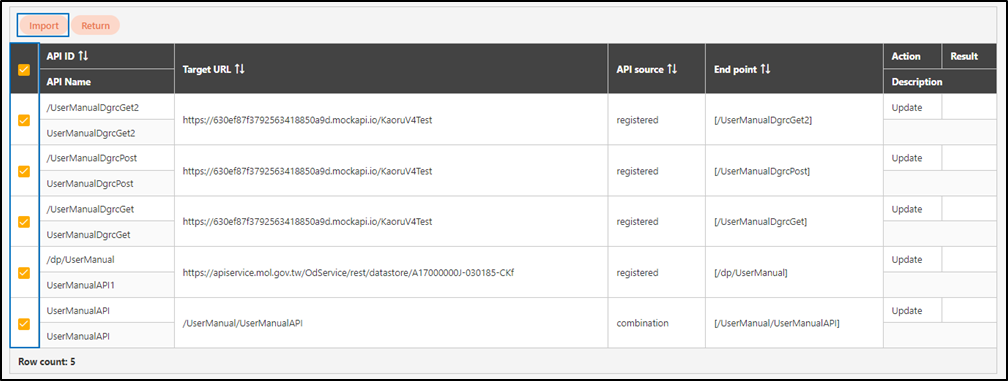Sort by Target URL arrows icon
1008x381 pixels.
(x=239, y=69)
